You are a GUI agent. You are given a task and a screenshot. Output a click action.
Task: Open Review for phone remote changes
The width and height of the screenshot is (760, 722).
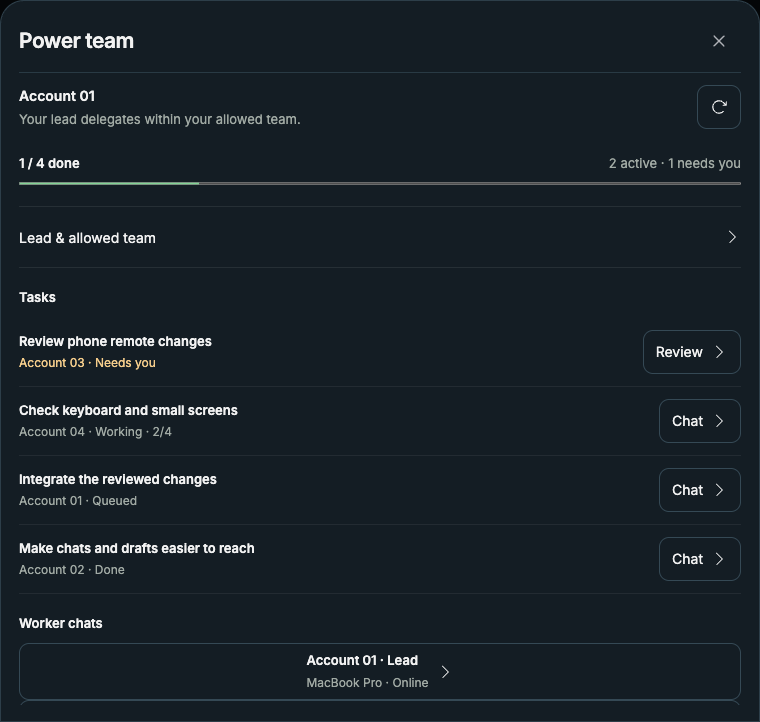tap(692, 352)
